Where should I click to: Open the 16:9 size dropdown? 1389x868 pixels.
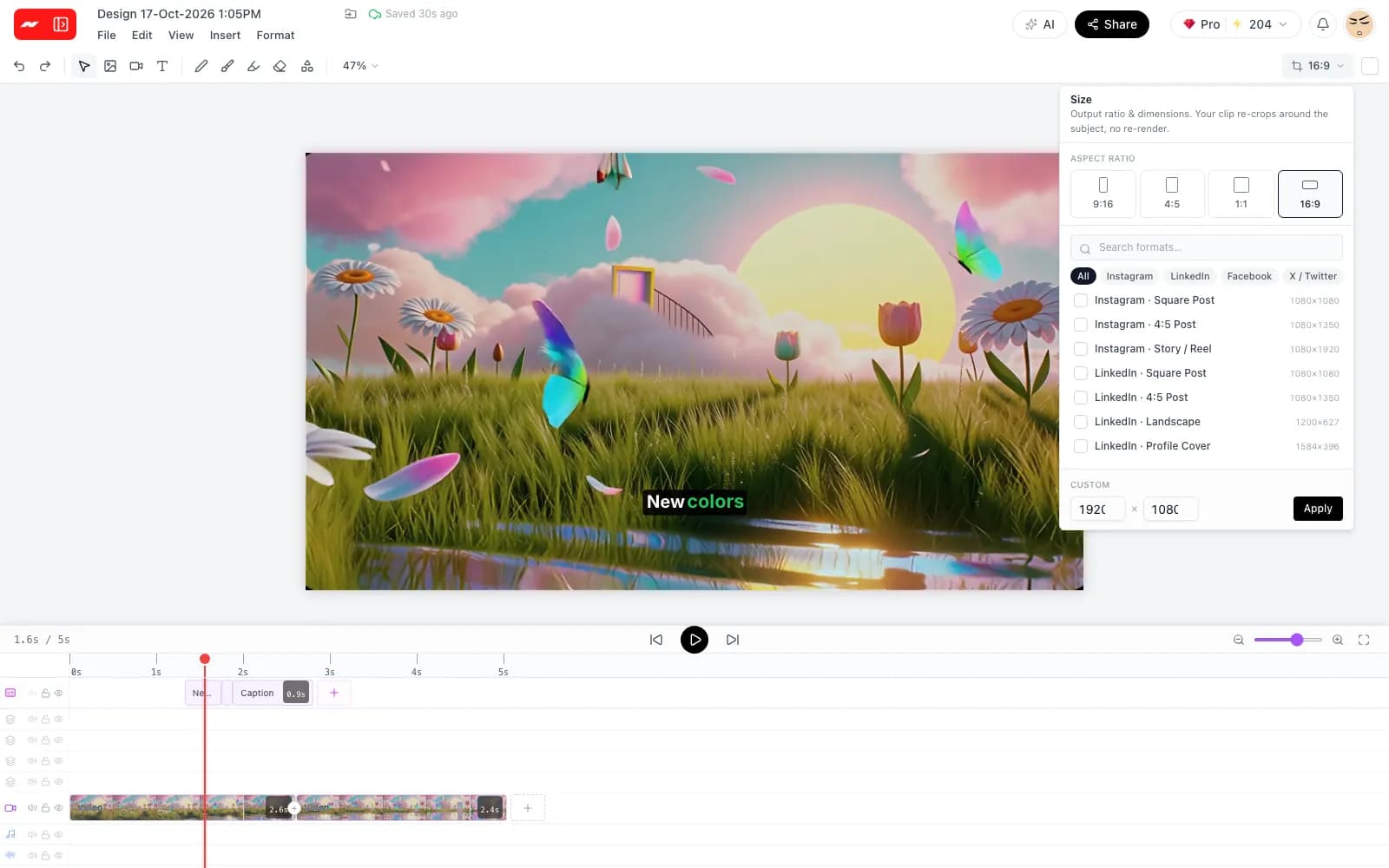tap(1318, 66)
